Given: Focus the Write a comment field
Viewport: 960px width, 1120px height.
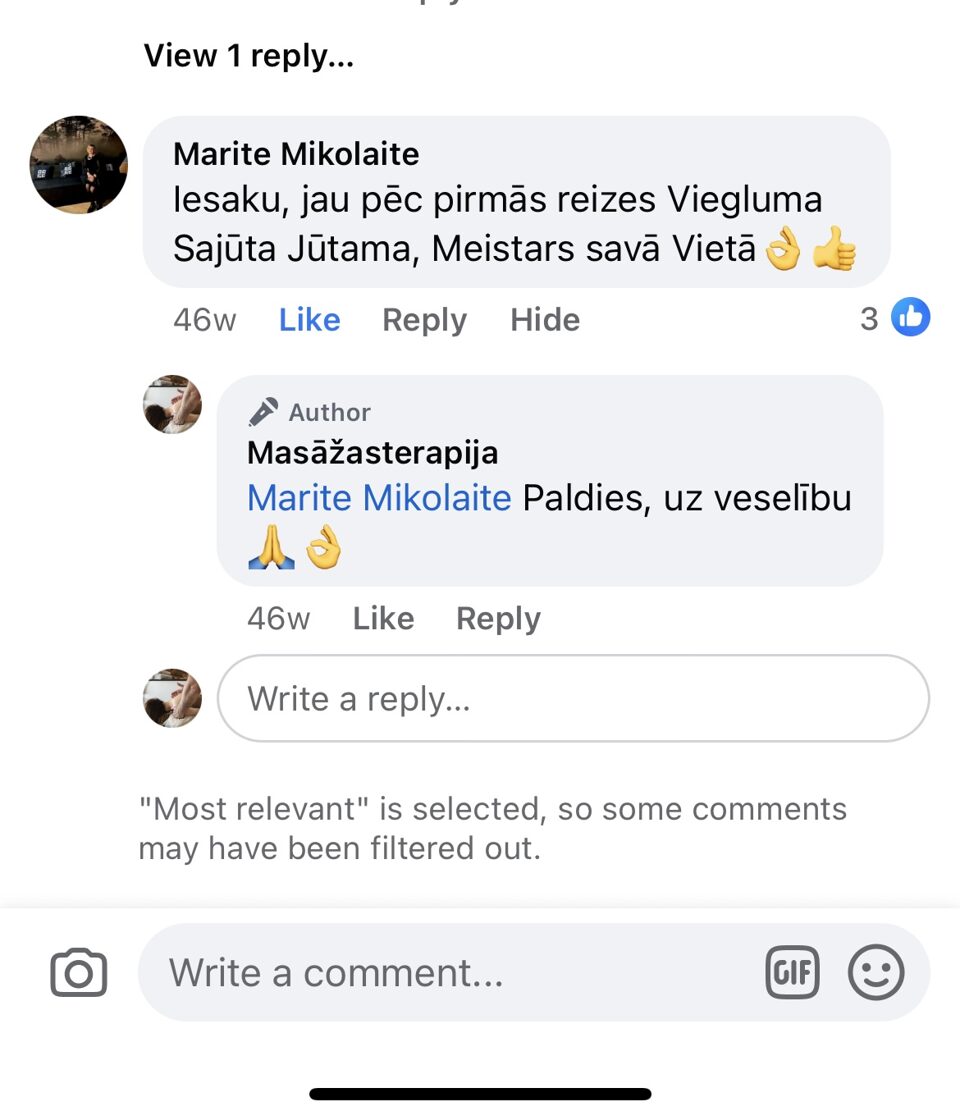Looking at the screenshot, I should 450,973.
